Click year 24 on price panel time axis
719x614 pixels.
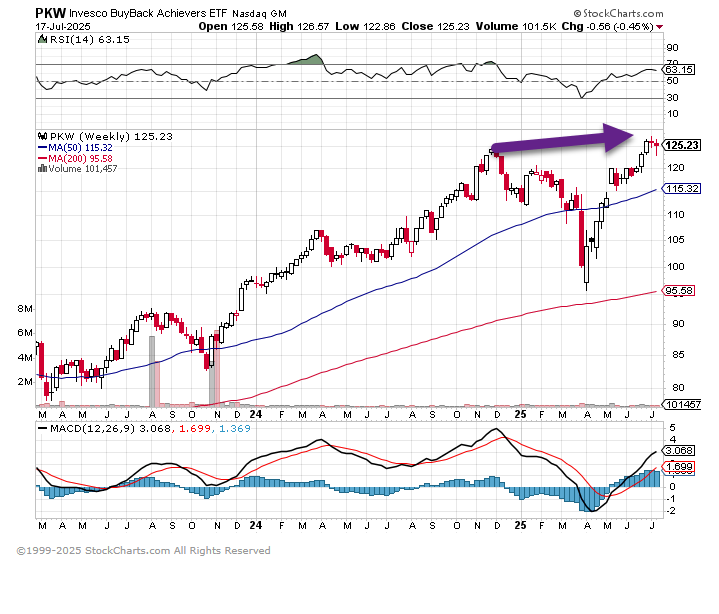pyautogui.click(x=256, y=415)
